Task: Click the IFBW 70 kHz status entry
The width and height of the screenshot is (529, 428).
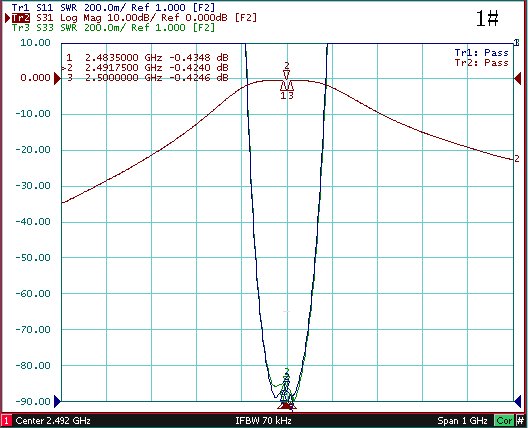Action: [263, 421]
